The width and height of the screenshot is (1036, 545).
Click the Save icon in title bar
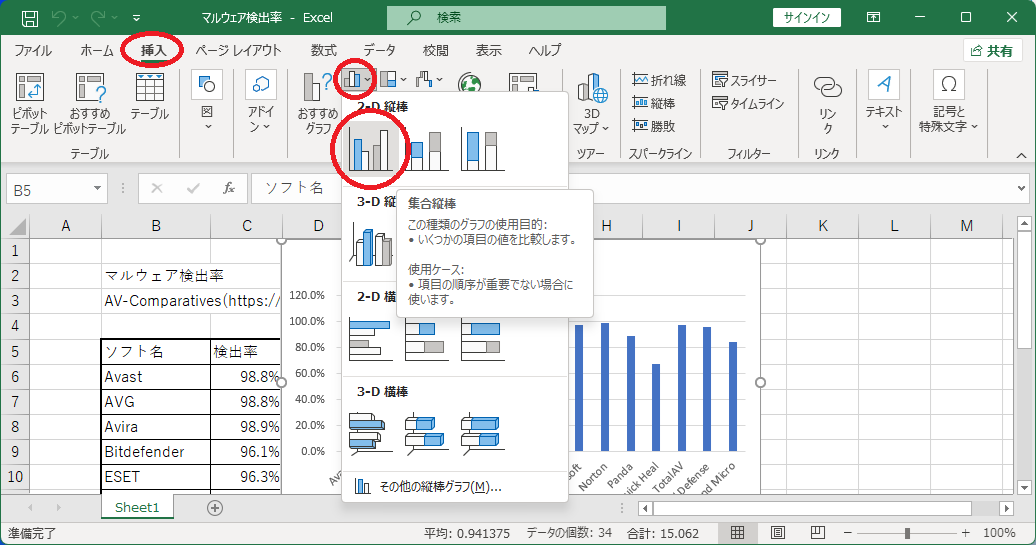pos(30,18)
